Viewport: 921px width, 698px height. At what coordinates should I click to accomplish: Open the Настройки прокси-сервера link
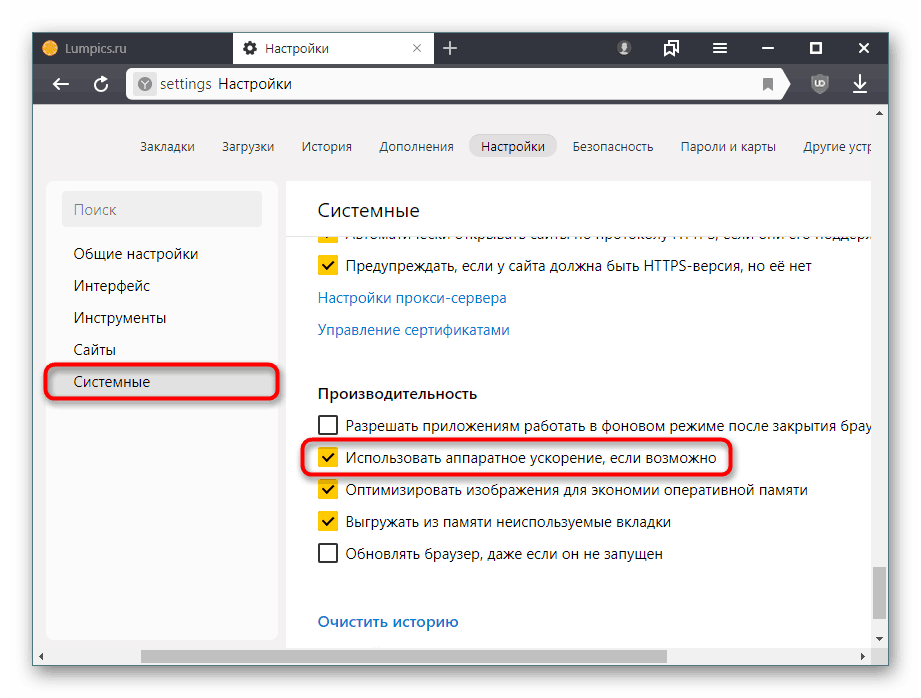tap(412, 298)
